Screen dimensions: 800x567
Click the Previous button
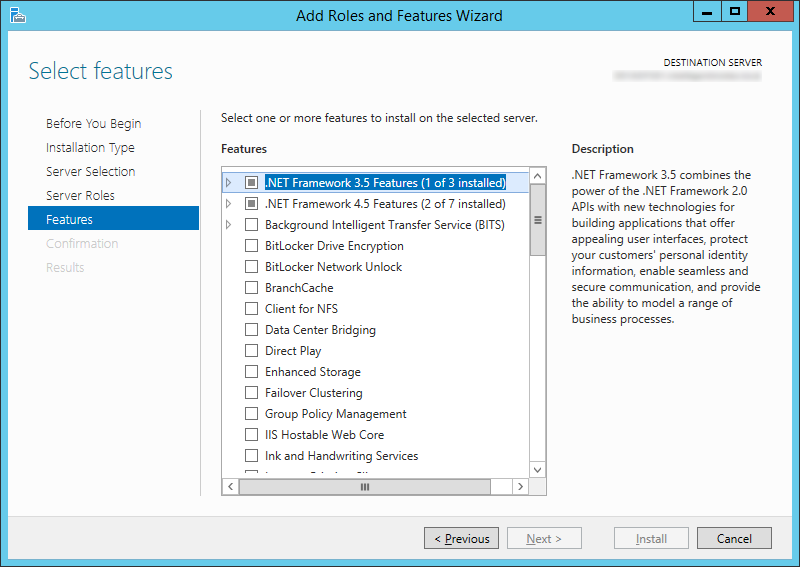tap(461, 538)
